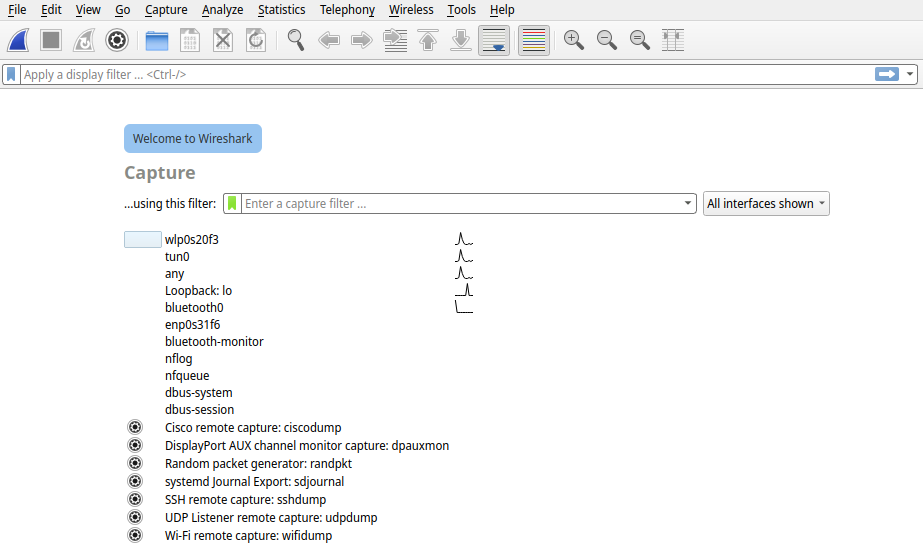This screenshot has width=923, height=558.
Task: Reset text to normal size icon
Action: tap(640, 40)
